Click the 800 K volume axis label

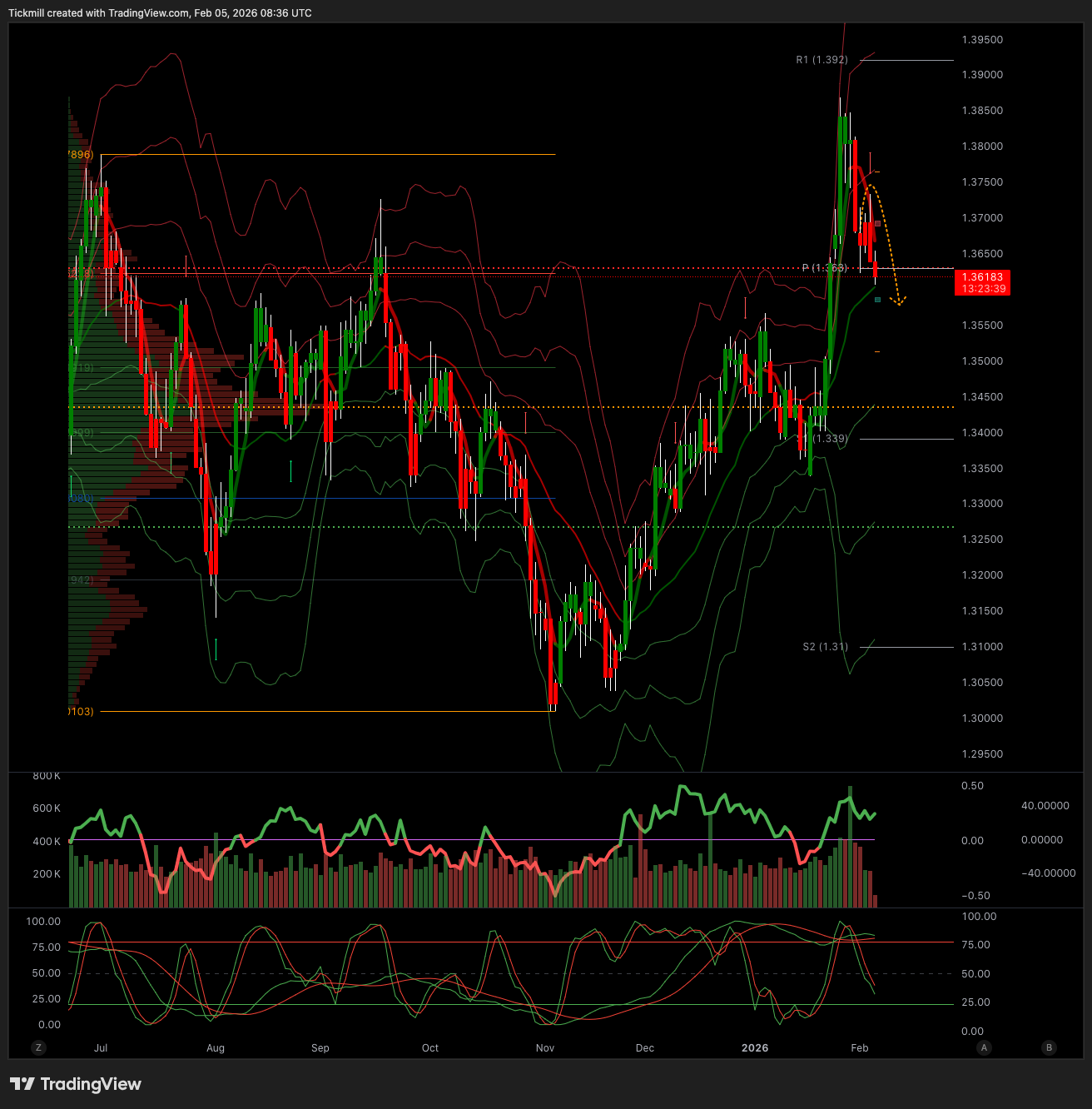click(47, 776)
